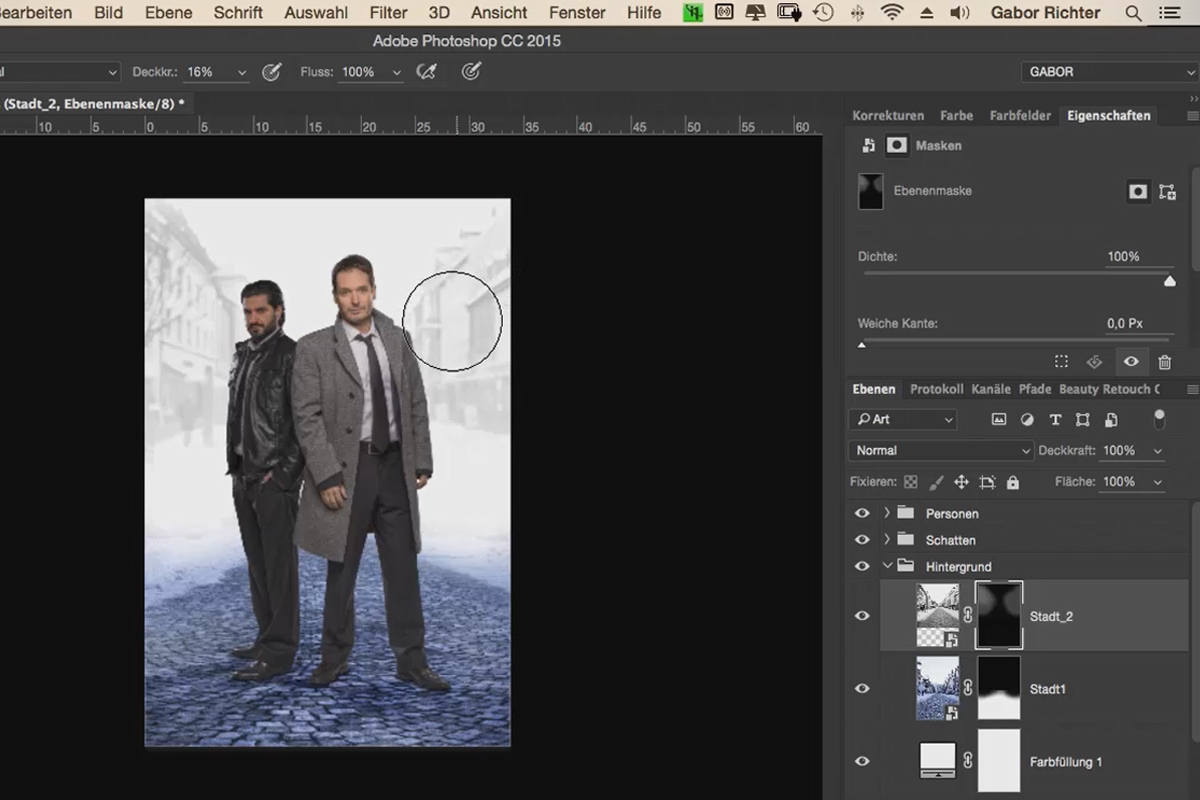The image size is (1200, 800).
Task: Lock all with the padlock icon
Action: pyautogui.click(x=1013, y=482)
